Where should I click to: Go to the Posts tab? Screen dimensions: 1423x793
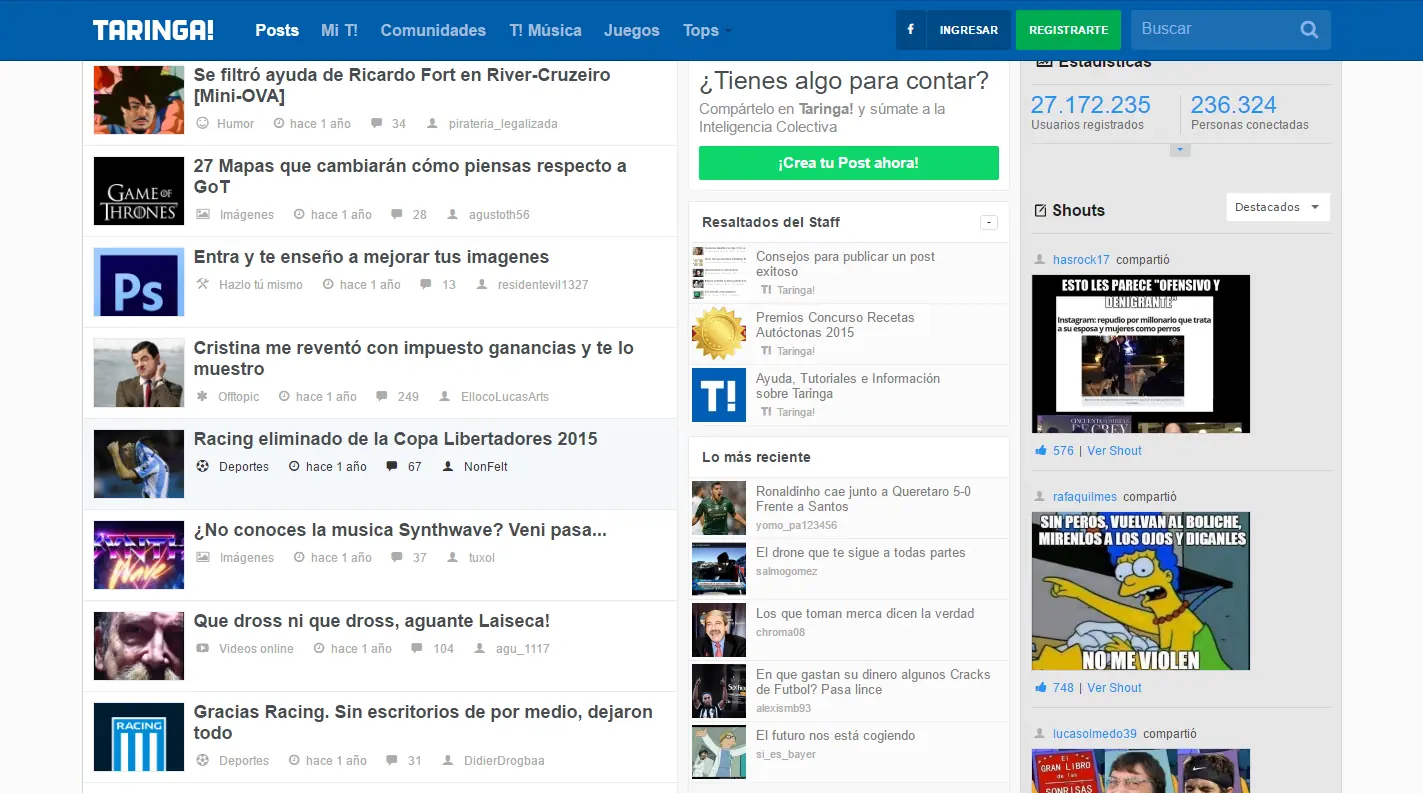pyautogui.click(x=277, y=30)
